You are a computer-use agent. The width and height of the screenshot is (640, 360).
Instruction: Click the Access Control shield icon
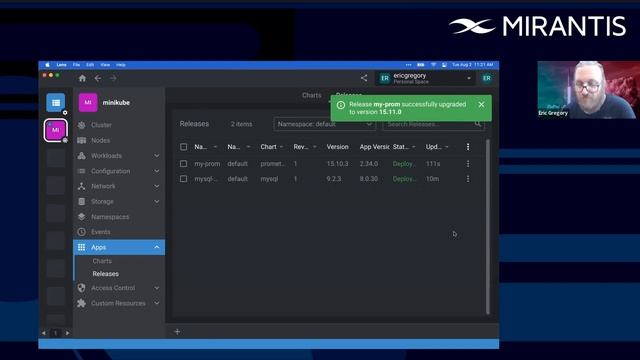coord(82,288)
